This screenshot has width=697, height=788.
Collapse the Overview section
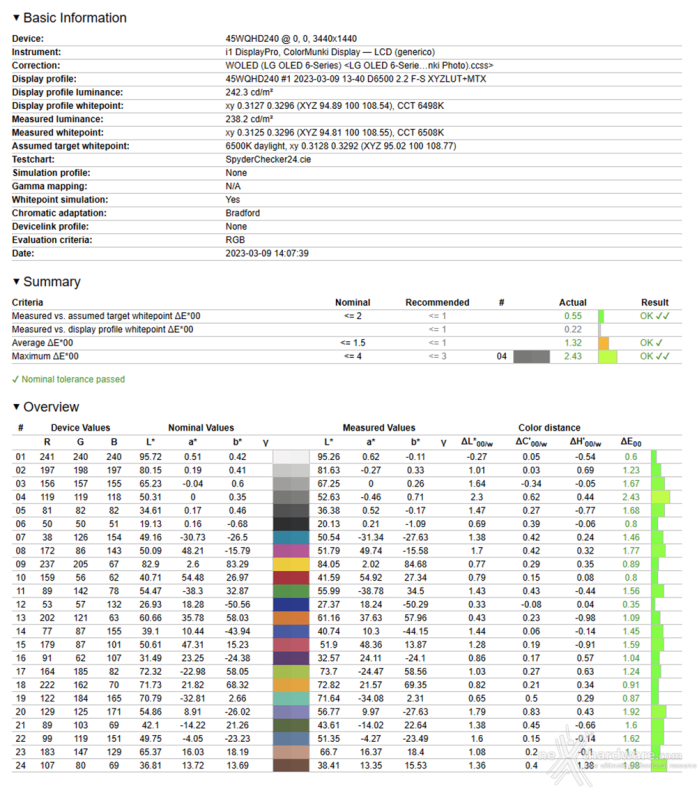pyautogui.click(x=16, y=407)
